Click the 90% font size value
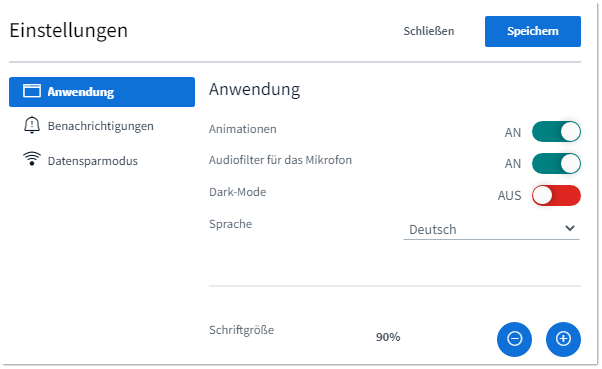The image size is (602, 369). (x=388, y=337)
